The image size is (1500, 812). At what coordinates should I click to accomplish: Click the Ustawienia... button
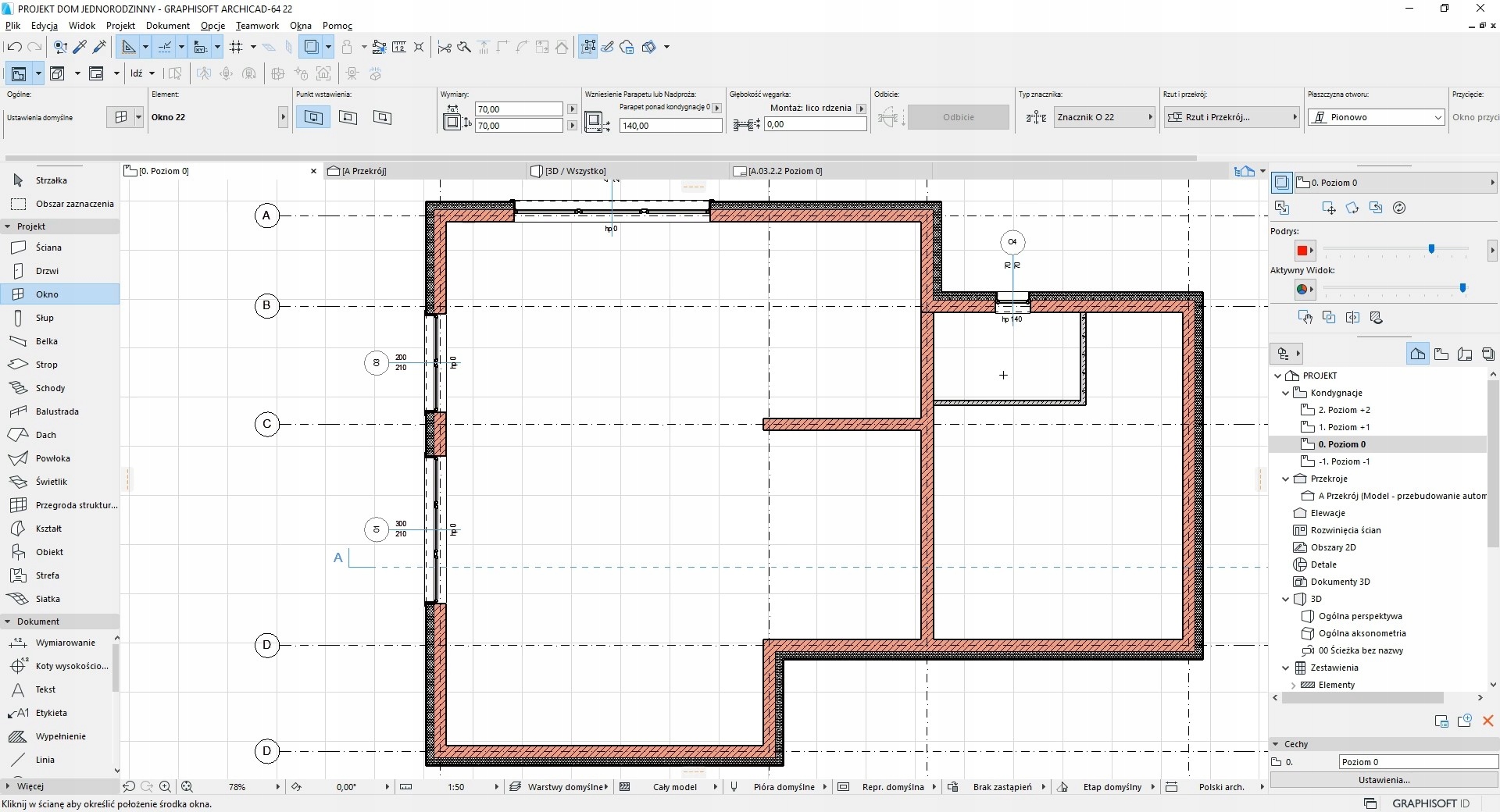(1384, 780)
